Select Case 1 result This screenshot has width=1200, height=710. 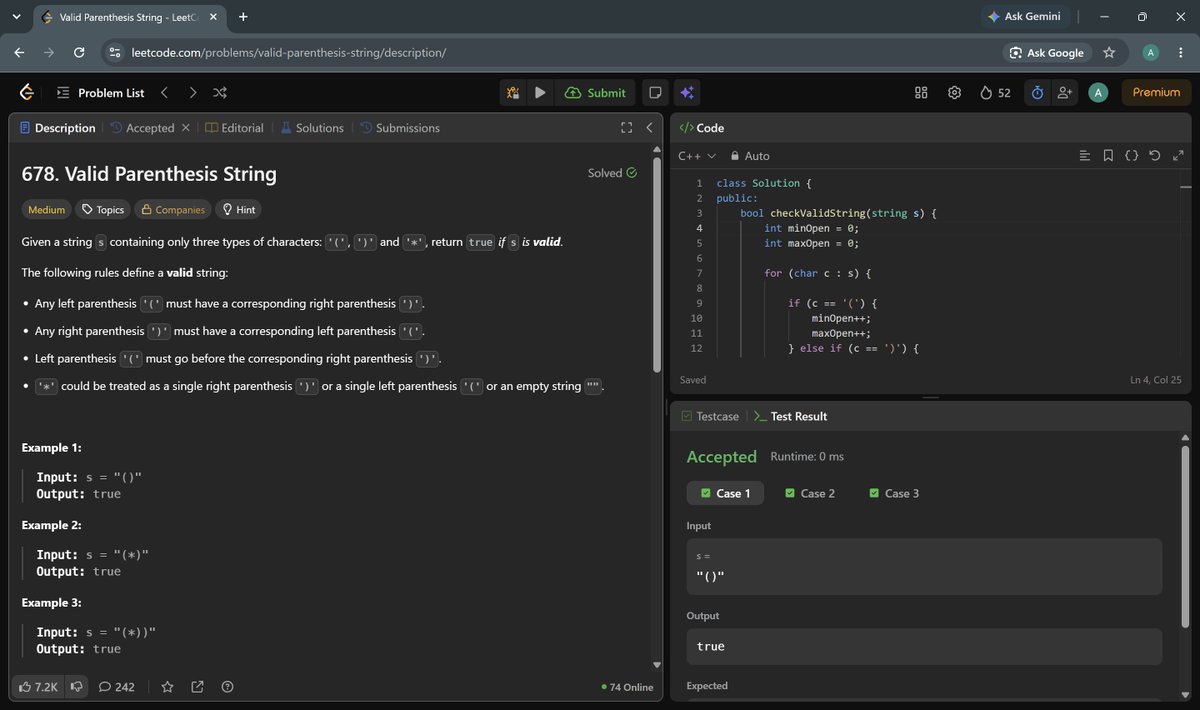[x=725, y=493]
